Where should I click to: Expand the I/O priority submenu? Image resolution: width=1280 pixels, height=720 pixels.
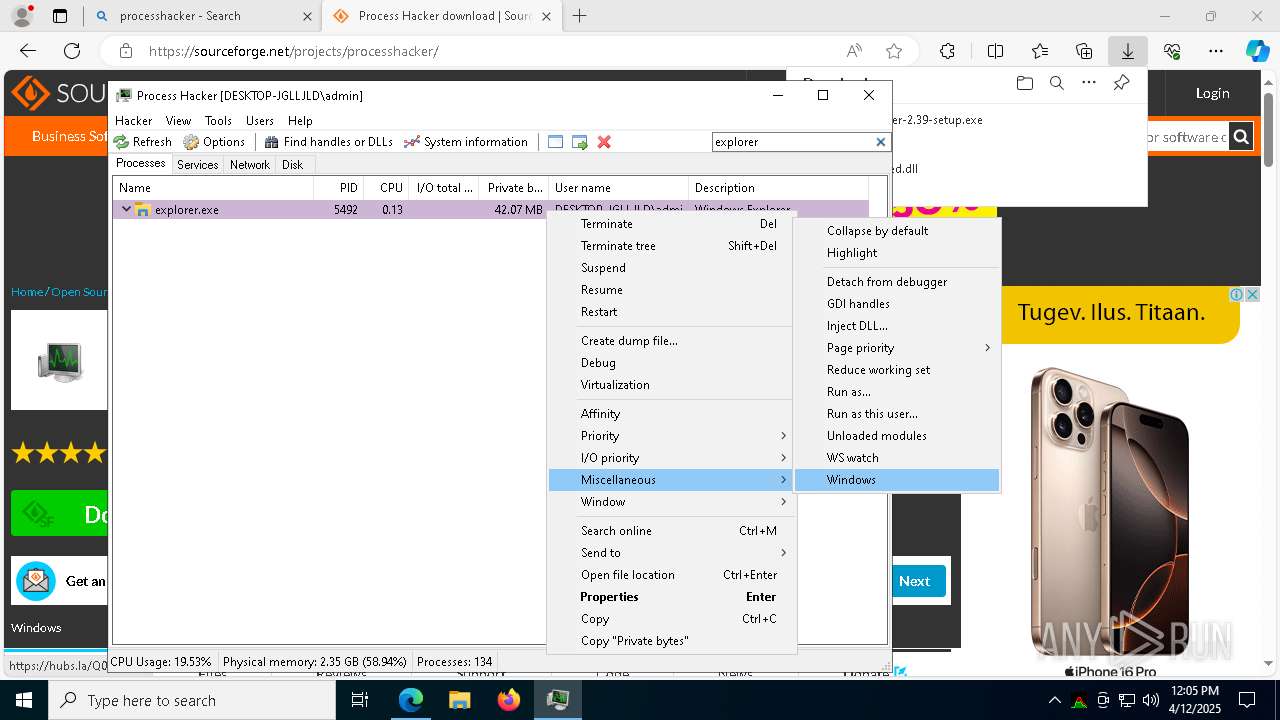(x=672, y=458)
